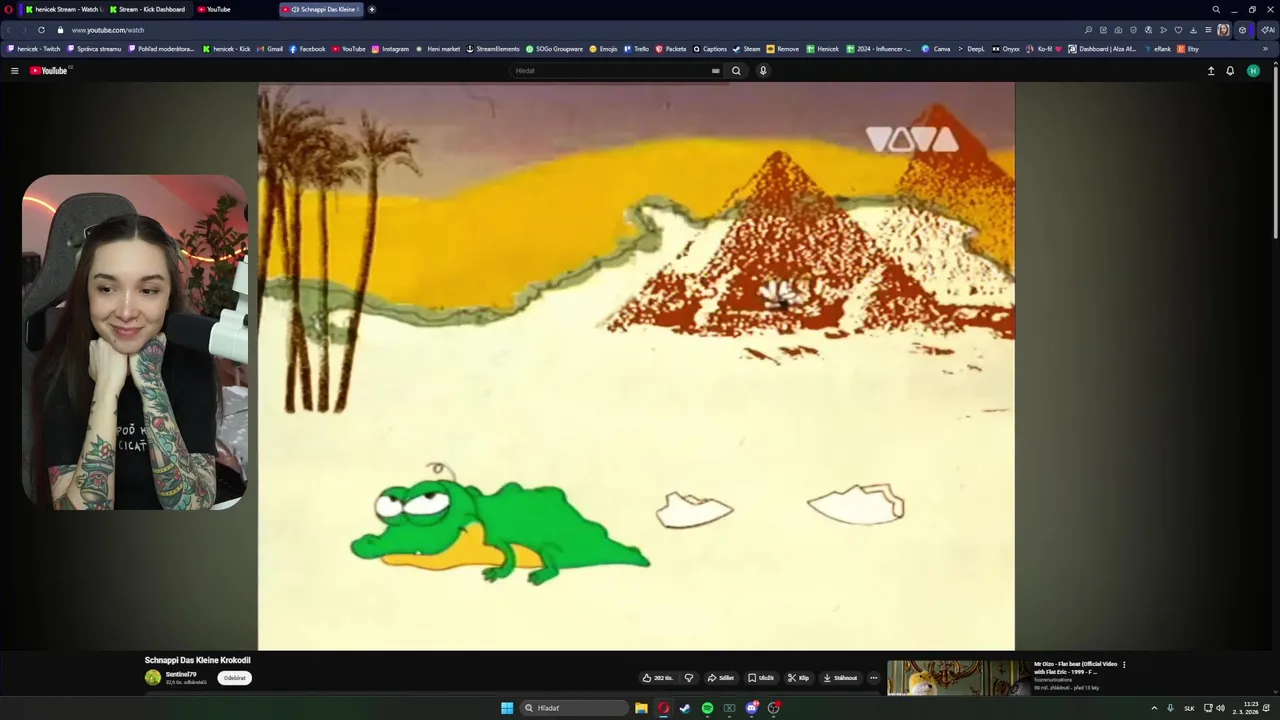Like the video with thumbs-up button
Viewport: 1280px width, 720px height.
[x=658, y=678]
